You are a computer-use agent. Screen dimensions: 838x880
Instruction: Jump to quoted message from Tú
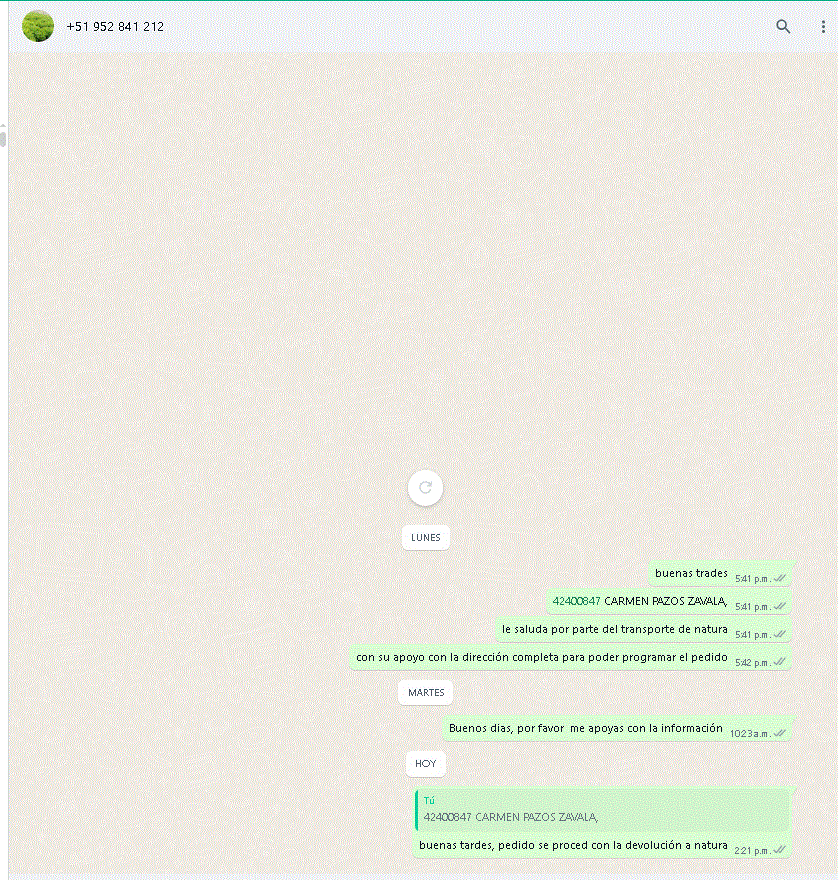click(602, 810)
